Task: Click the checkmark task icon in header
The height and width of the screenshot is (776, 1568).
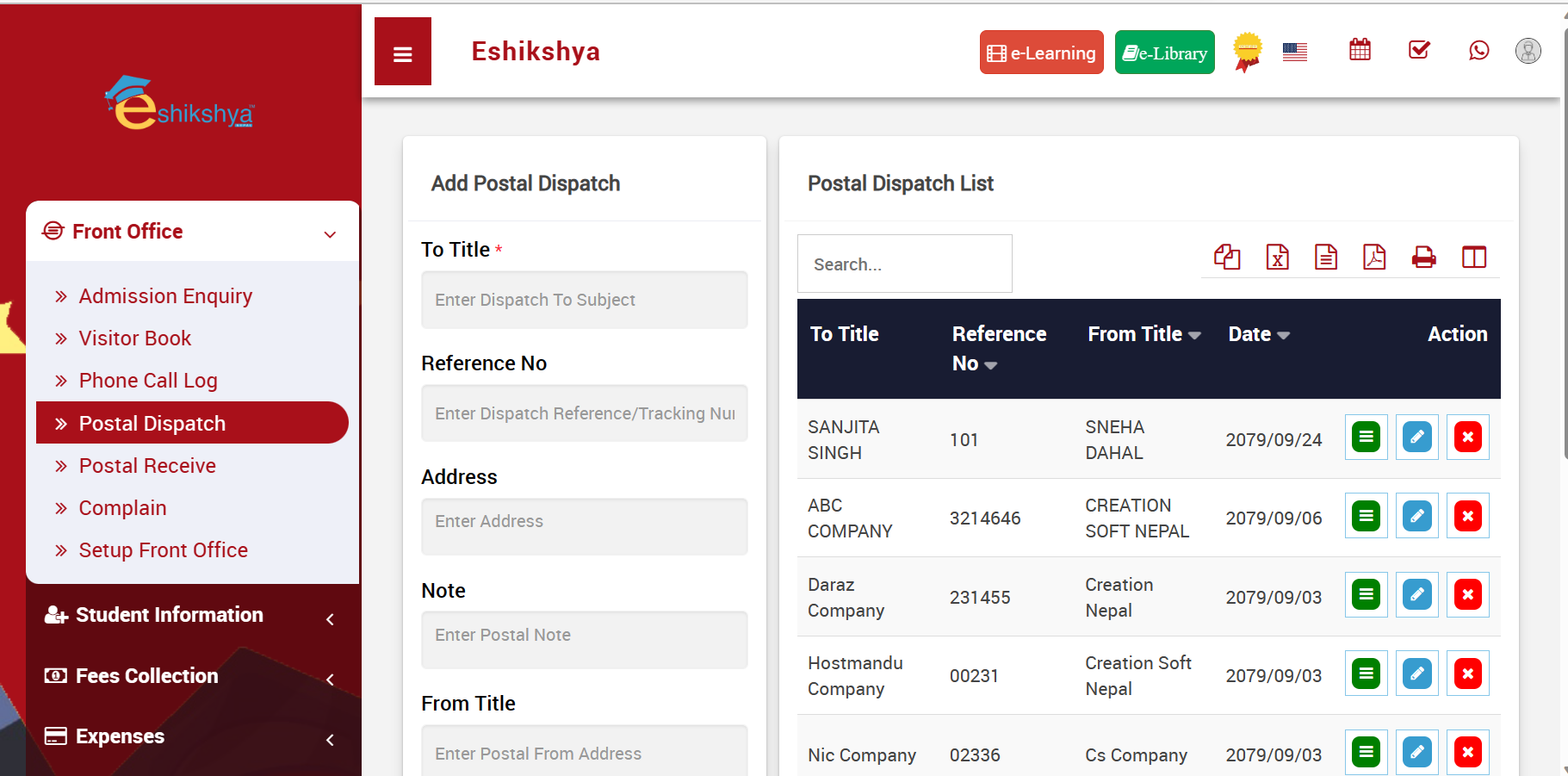Action: point(1419,50)
